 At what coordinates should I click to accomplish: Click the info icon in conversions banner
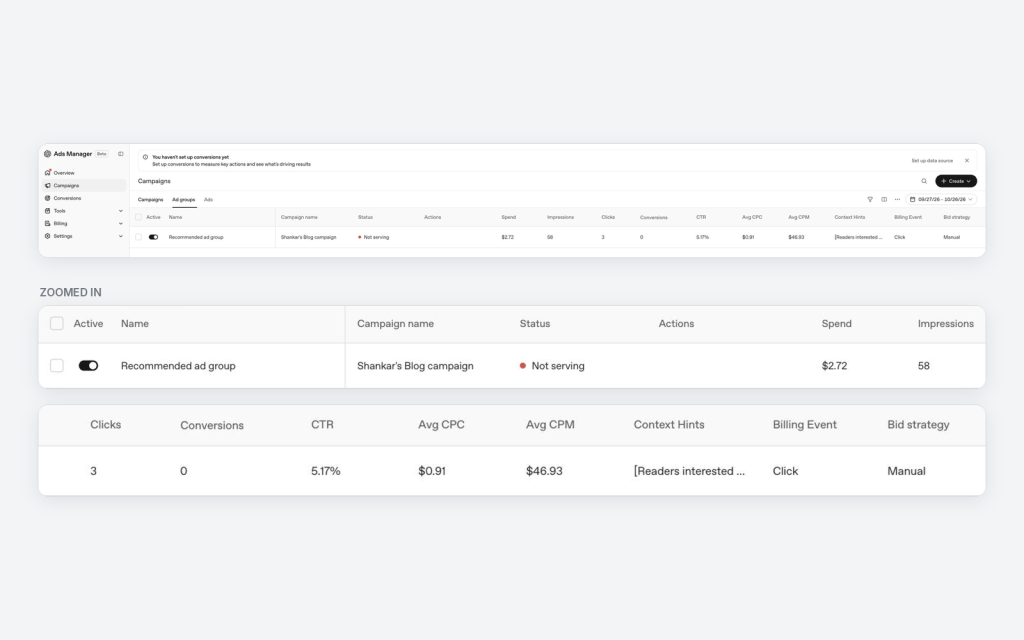145,157
